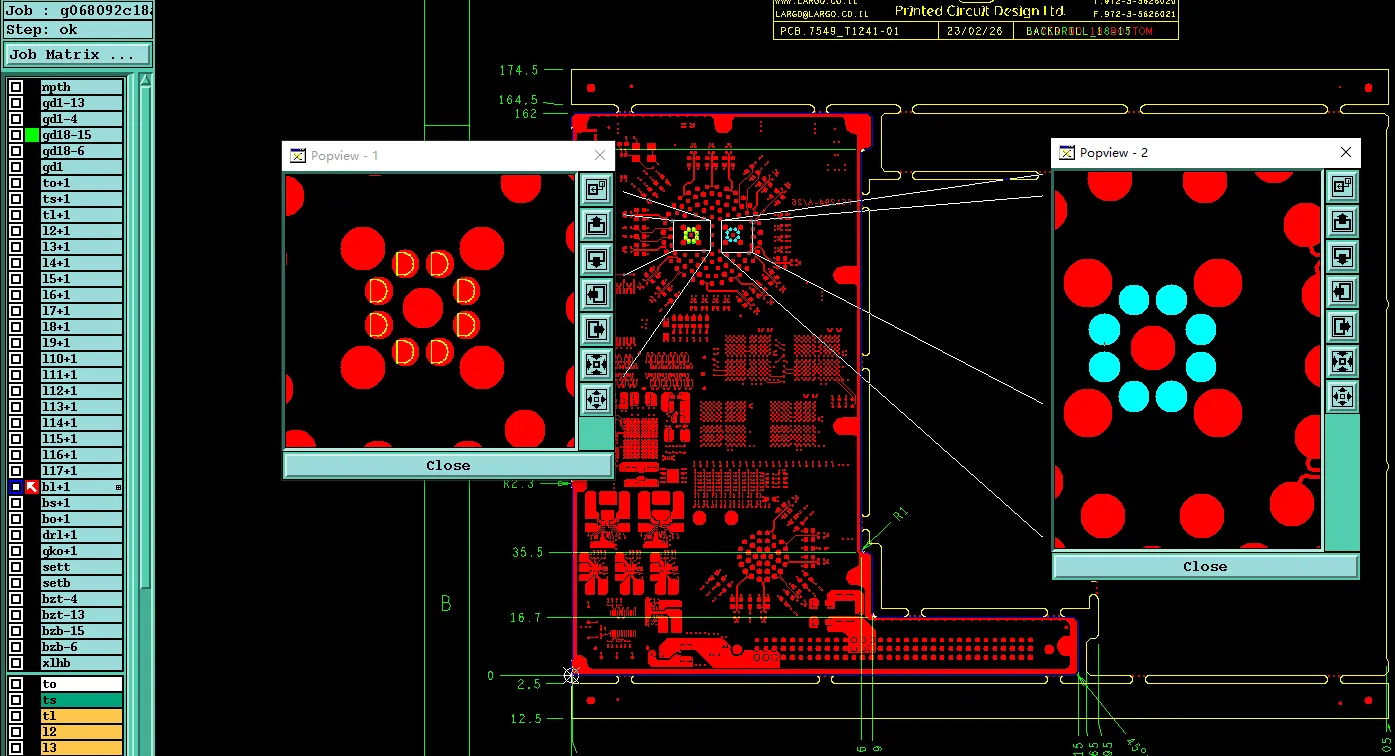Click the cyan pad cluster in Popview 2

(1152, 348)
